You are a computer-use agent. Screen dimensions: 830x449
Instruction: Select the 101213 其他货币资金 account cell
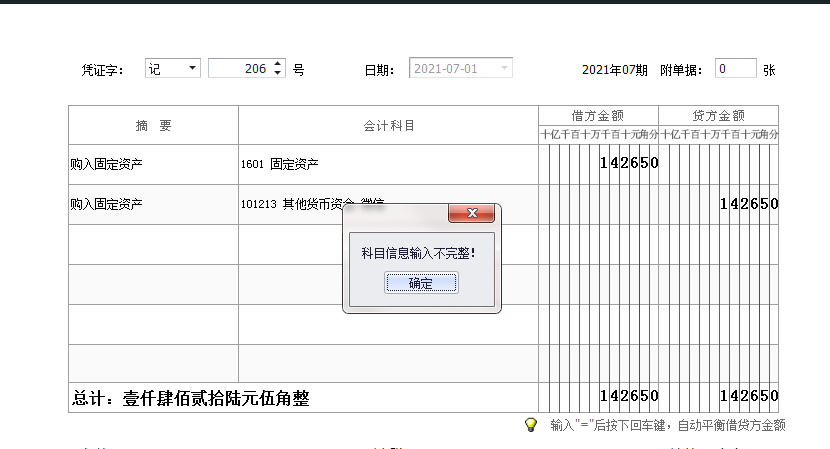(290, 204)
